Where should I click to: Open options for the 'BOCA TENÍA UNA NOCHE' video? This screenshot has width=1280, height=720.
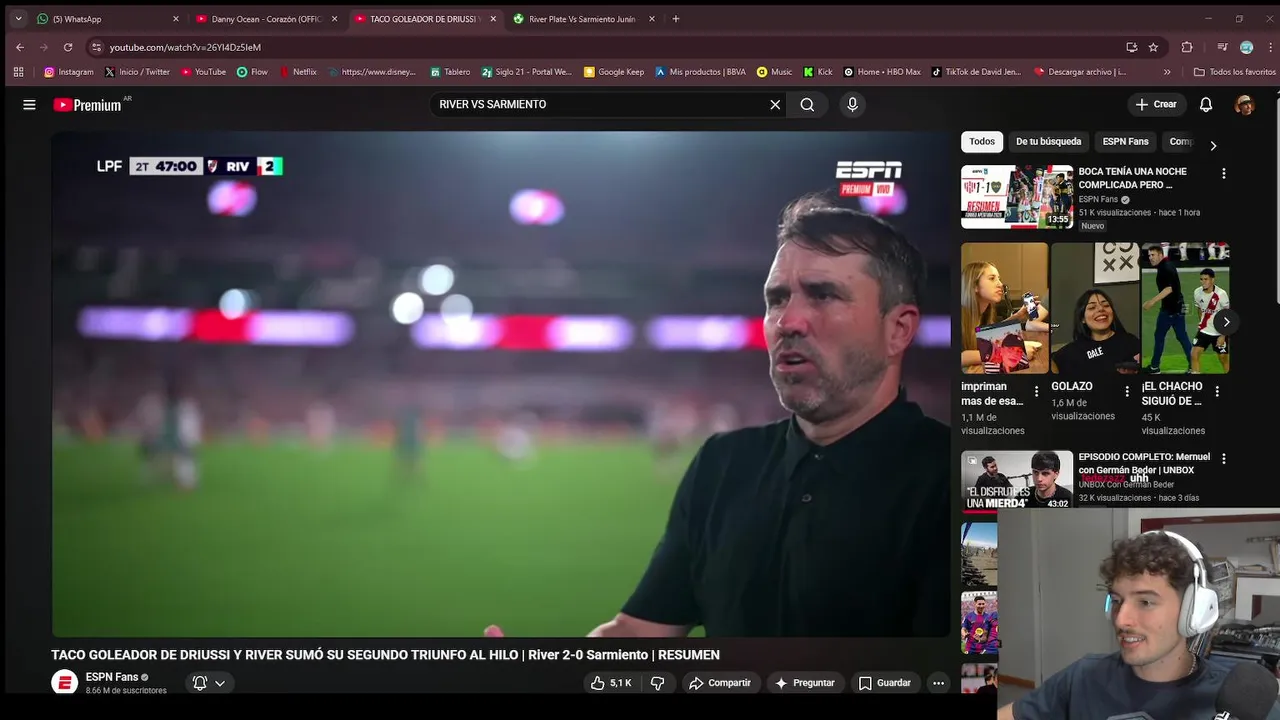click(x=1223, y=173)
